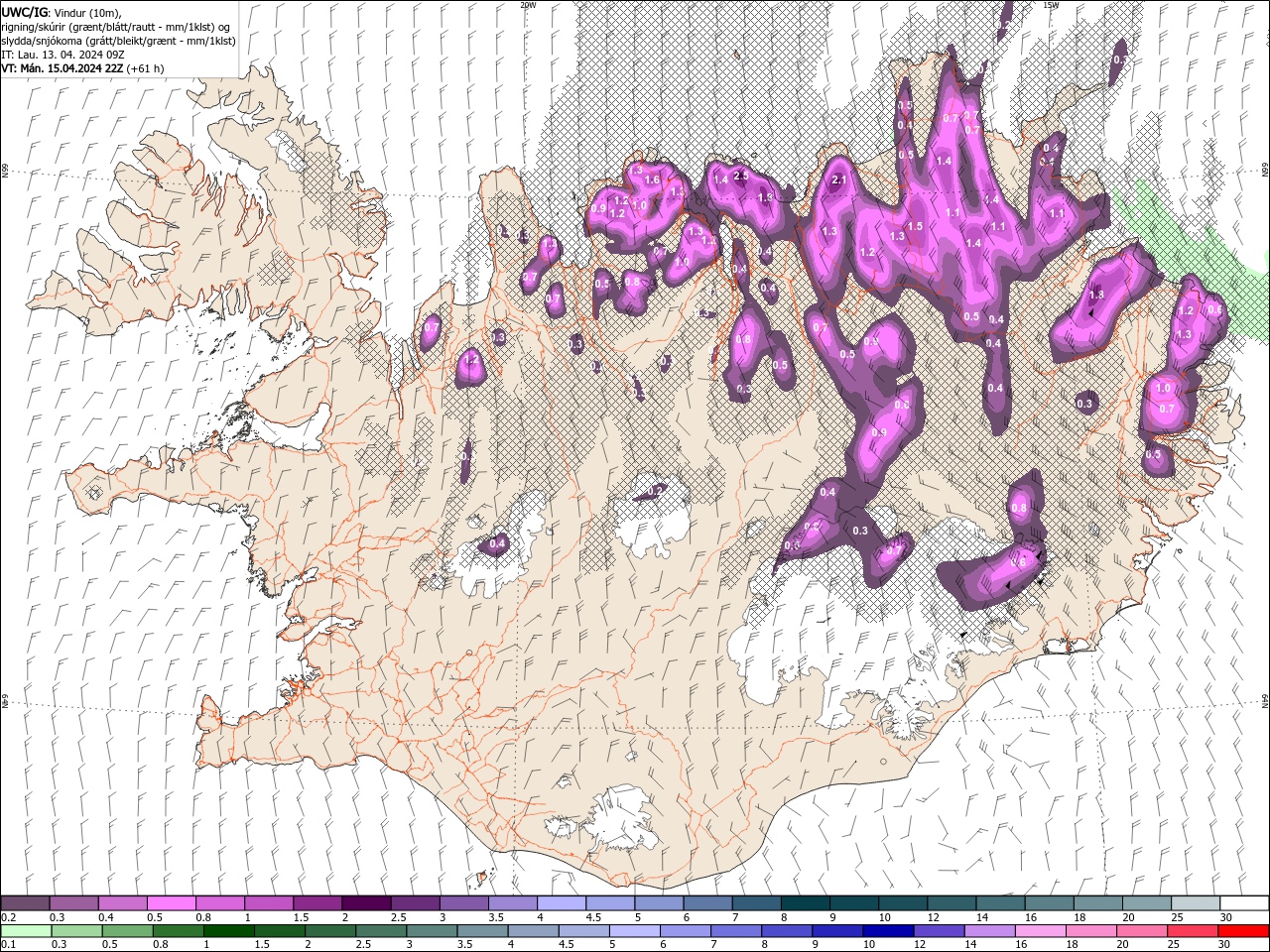Screen dimensions: 1270x952
Task: Click the "0.2" label at the start of the upper legend
Action: click(9, 917)
